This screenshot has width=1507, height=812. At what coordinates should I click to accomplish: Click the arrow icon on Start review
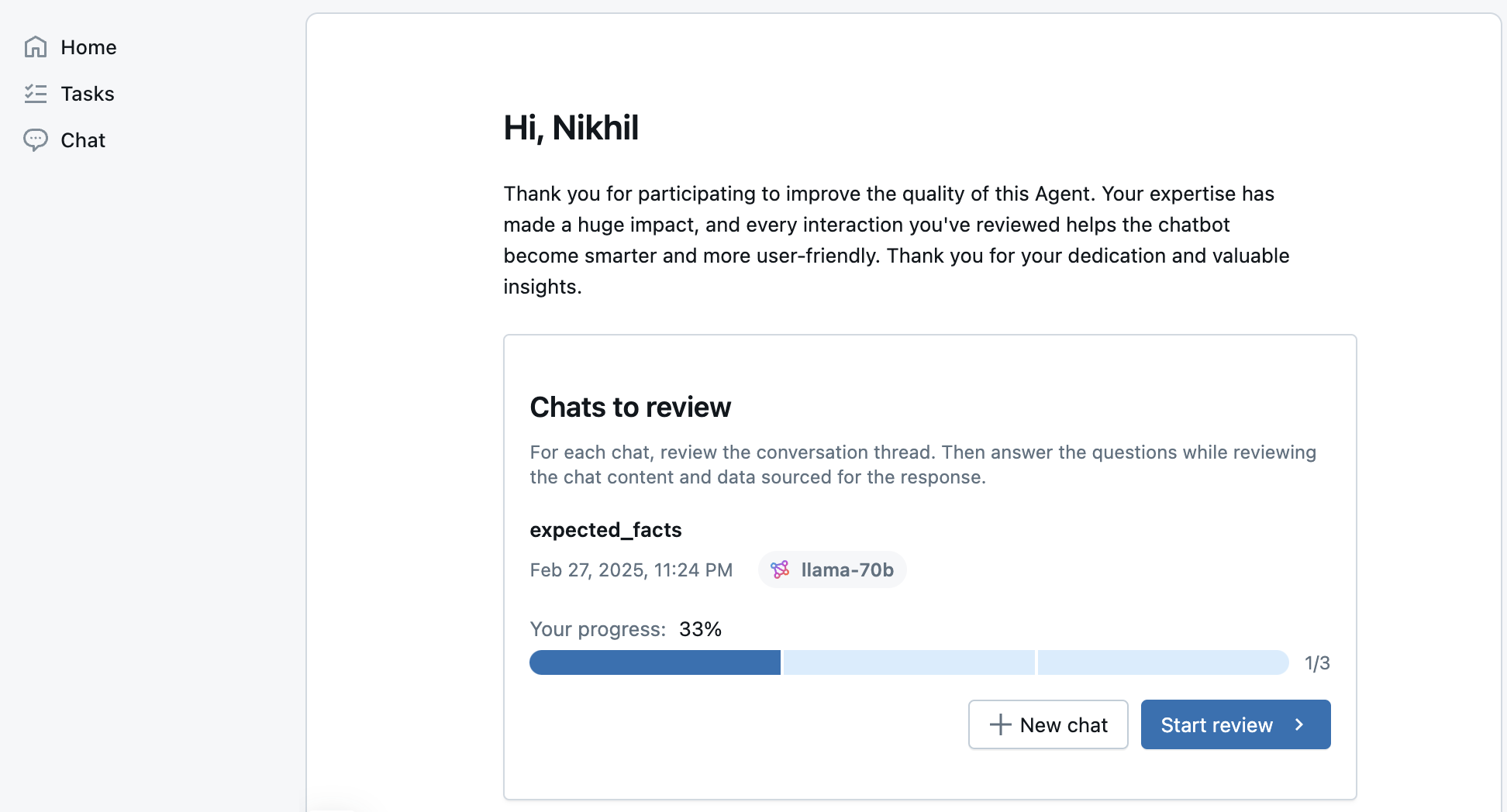[x=1298, y=724]
